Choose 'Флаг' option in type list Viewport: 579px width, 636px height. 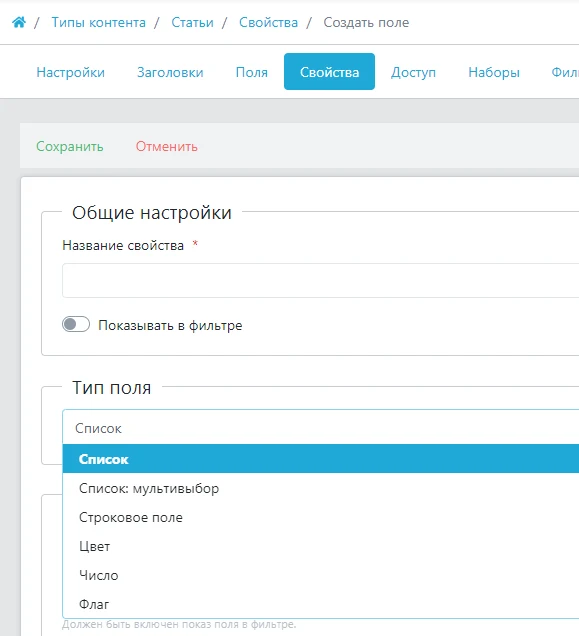pos(321,604)
